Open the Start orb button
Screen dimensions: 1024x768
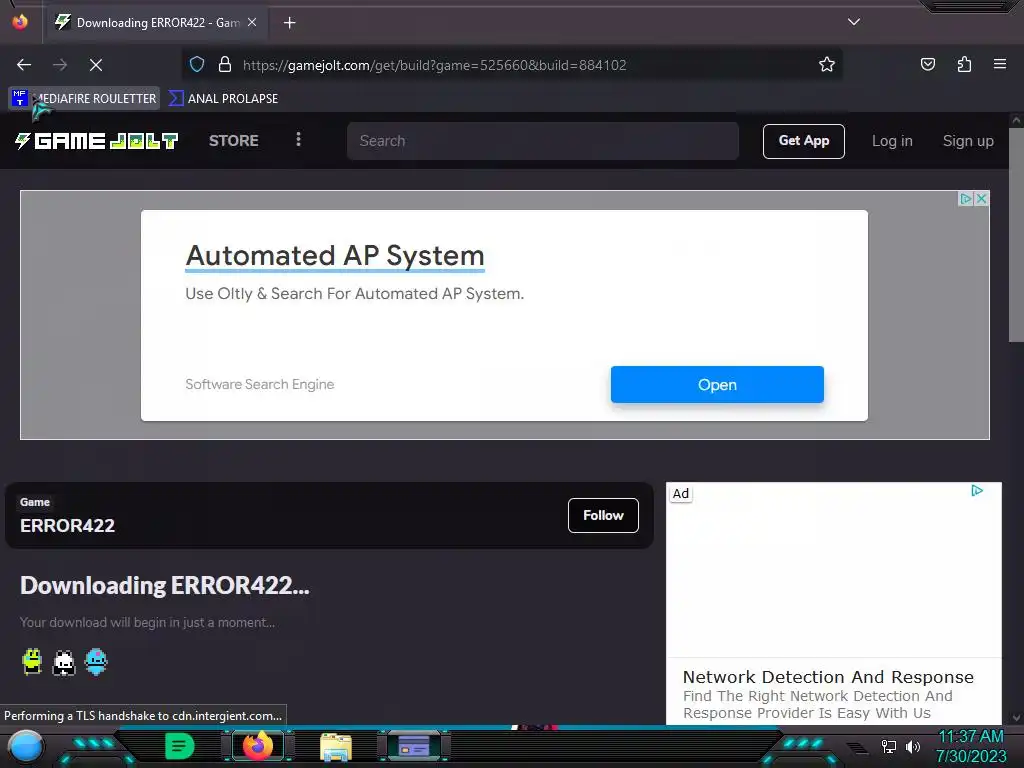click(x=26, y=746)
